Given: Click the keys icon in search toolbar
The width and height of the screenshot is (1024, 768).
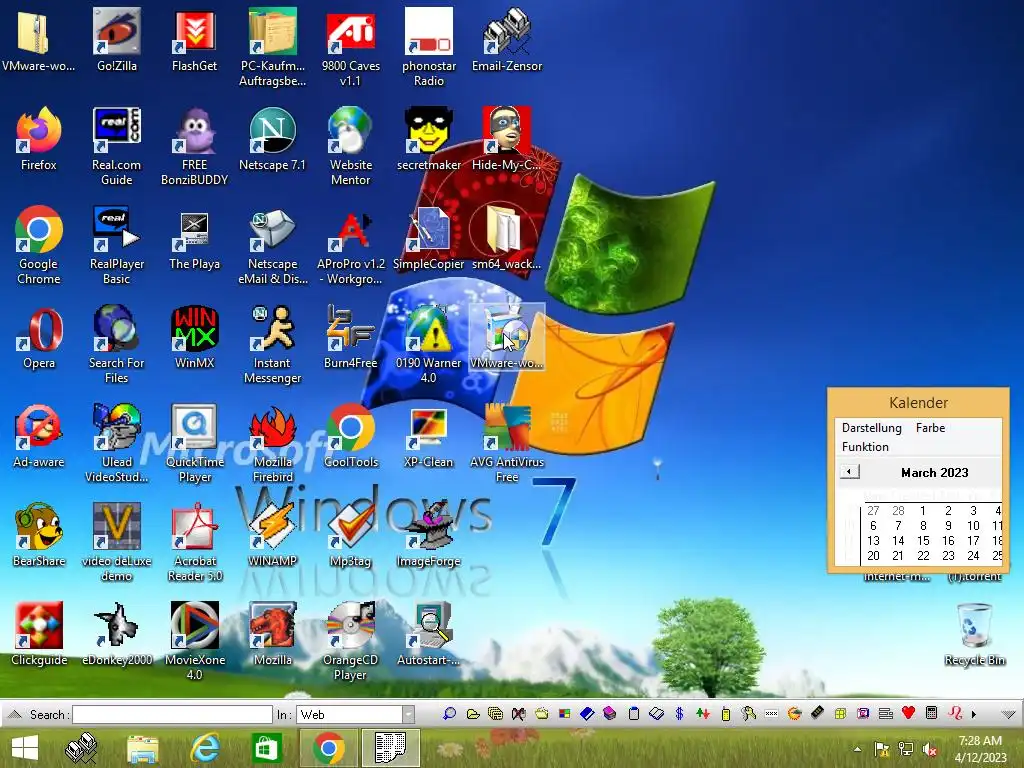Looking at the screenshot, I should (x=748, y=714).
